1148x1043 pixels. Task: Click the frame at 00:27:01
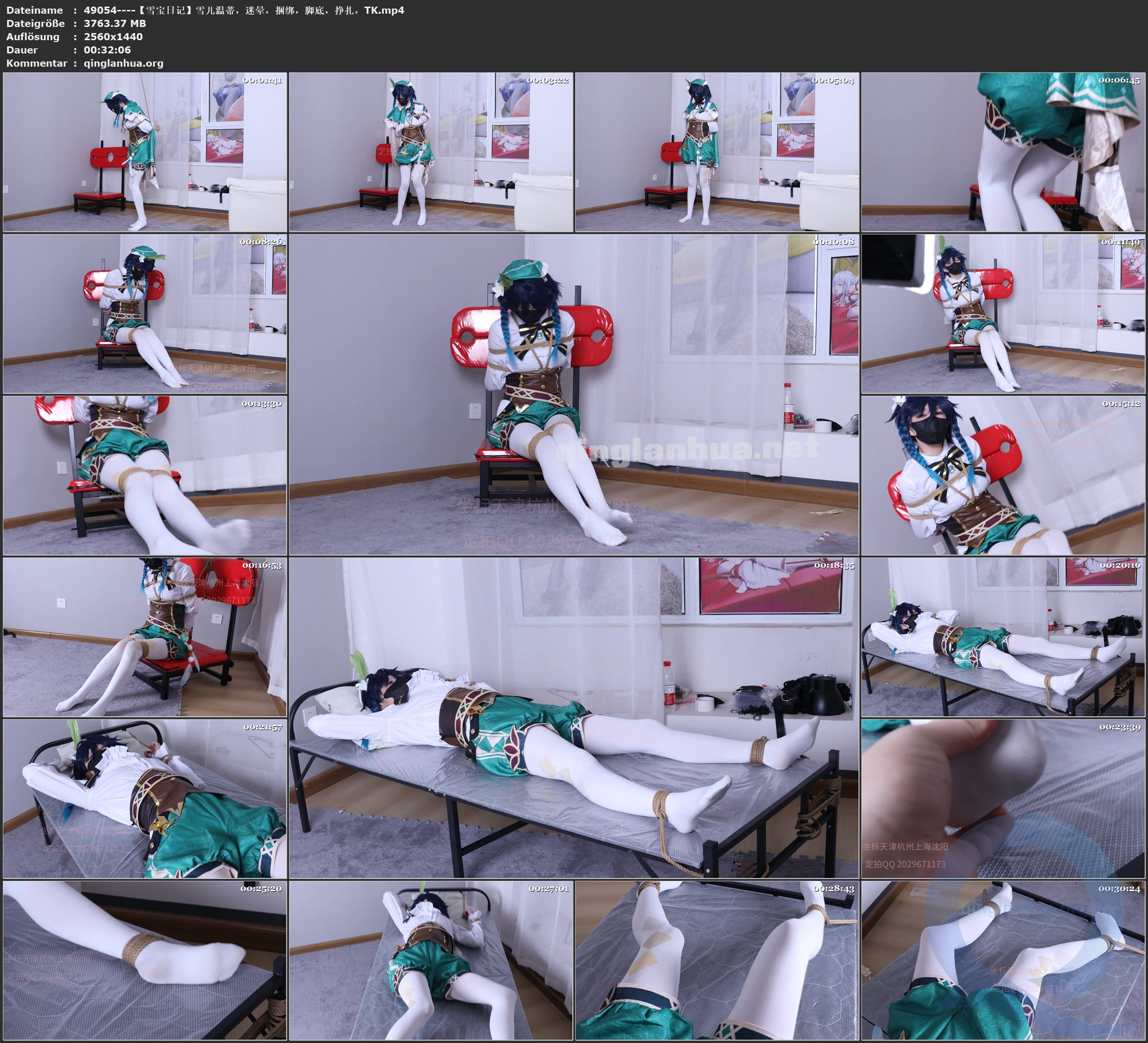[x=431, y=960]
